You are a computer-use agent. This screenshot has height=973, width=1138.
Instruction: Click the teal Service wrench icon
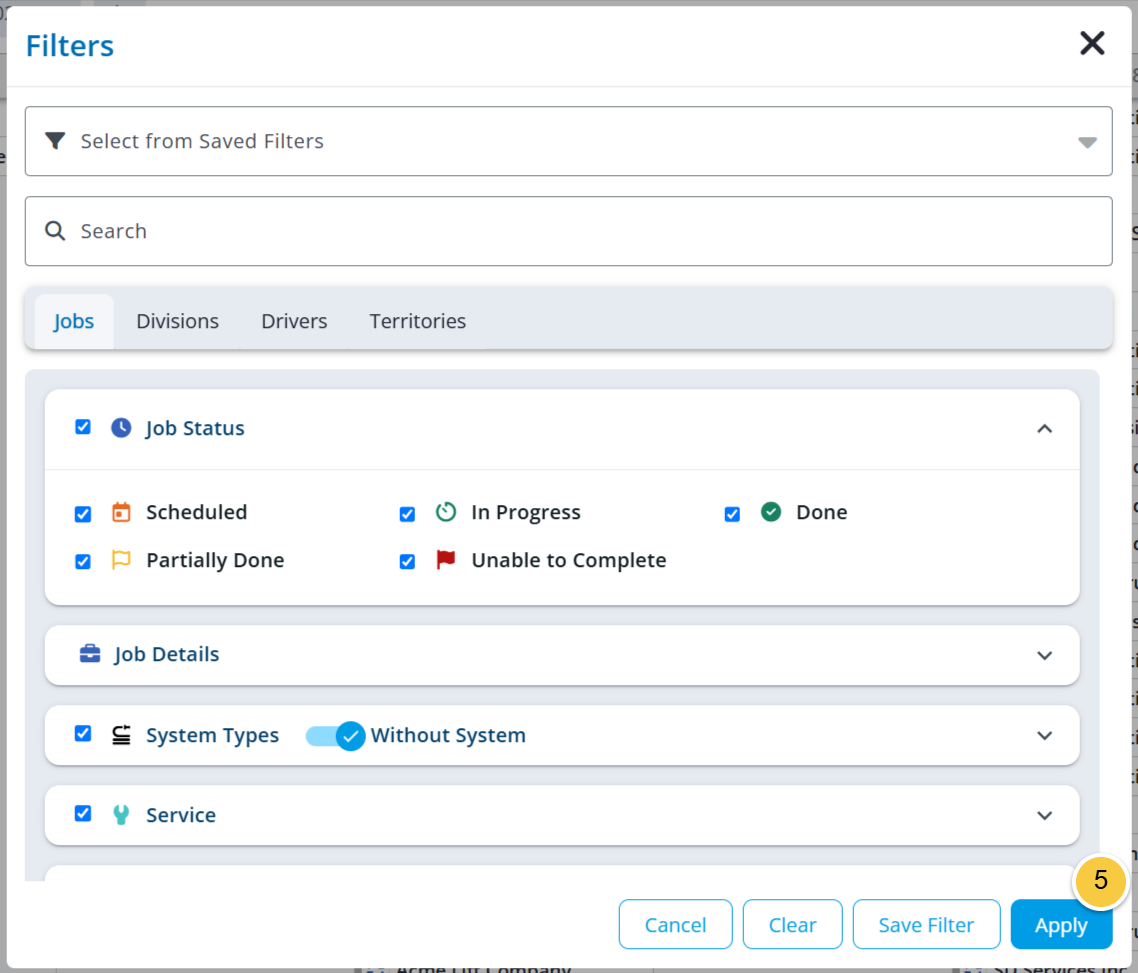pyautogui.click(x=121, y=815)
